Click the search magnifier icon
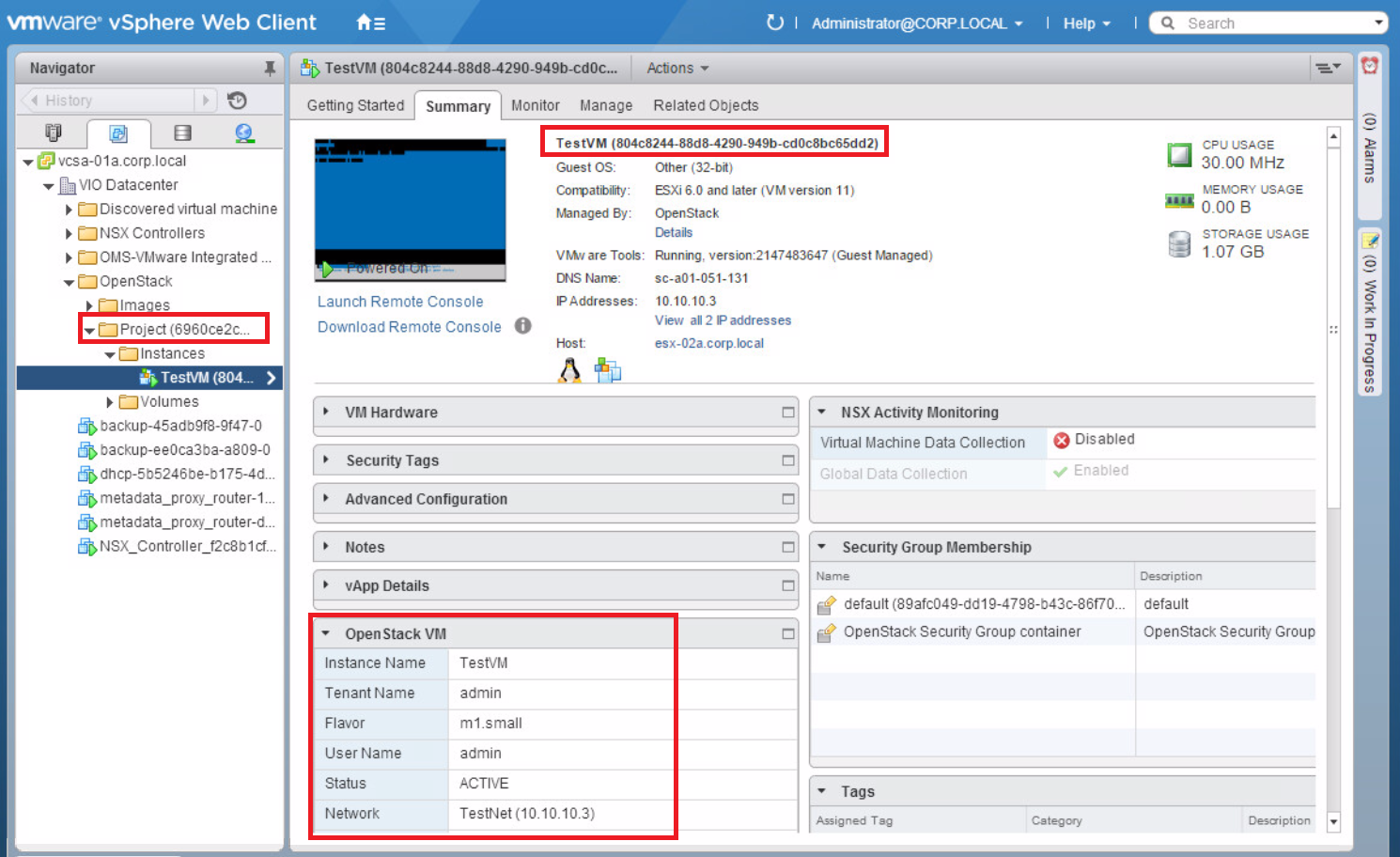This screenshot has height=857, width=1400. [1168, 23]
